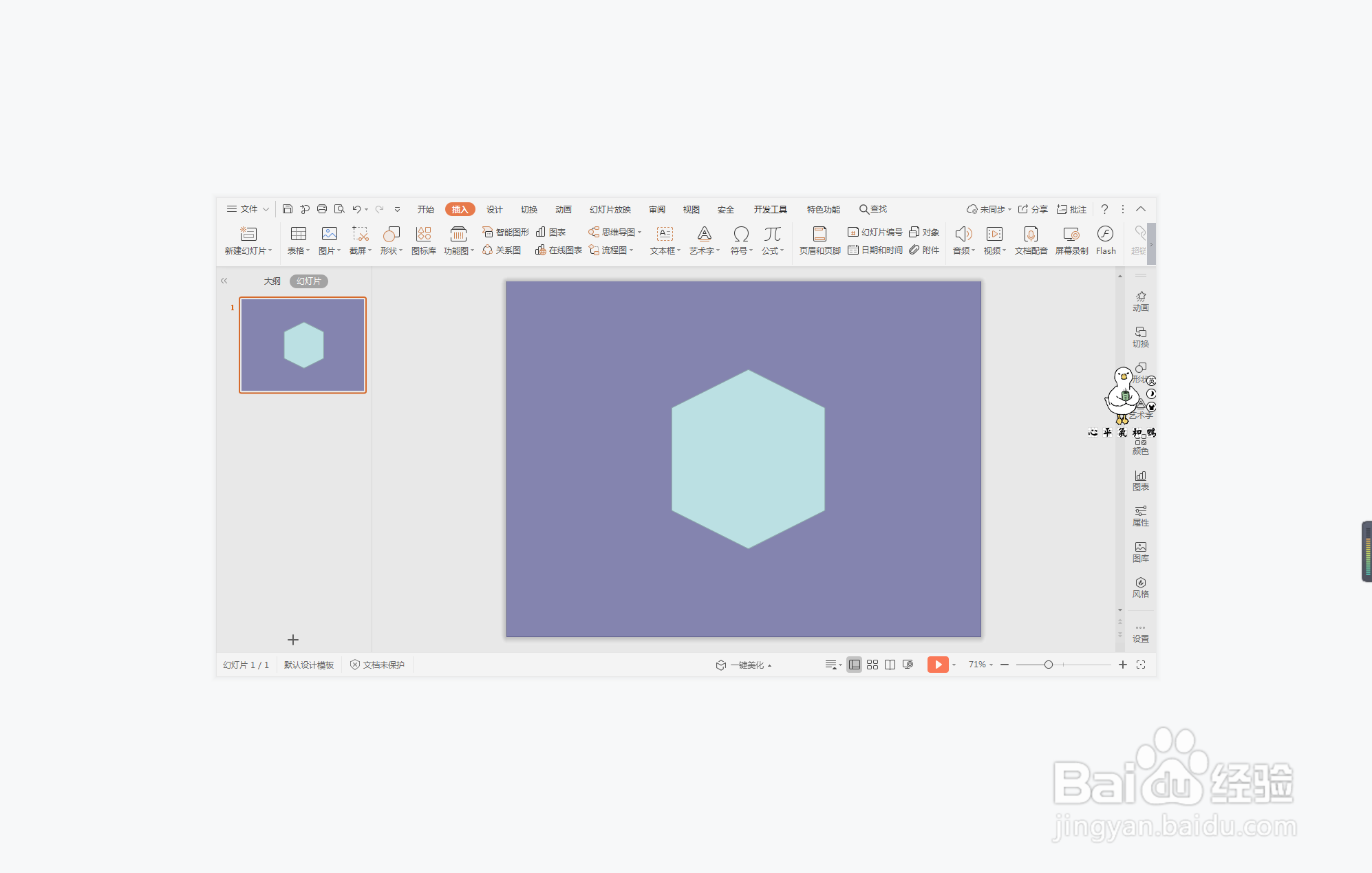Insert an 在线图表 online chart
The width and height of the screenshot is (1372, 873).
click(x=559, y=250)
